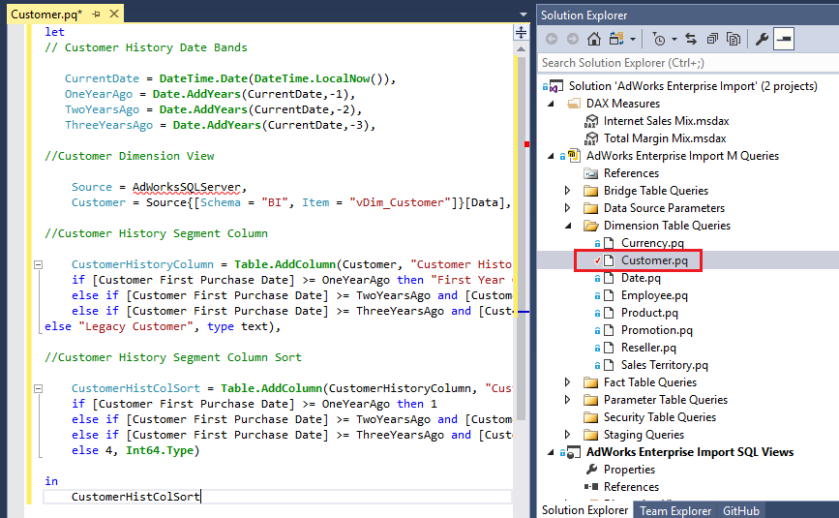Expand the Fact Table Queries folder
Image resolution: width=839 pixels, height=518 pixels.
[568, 382]
